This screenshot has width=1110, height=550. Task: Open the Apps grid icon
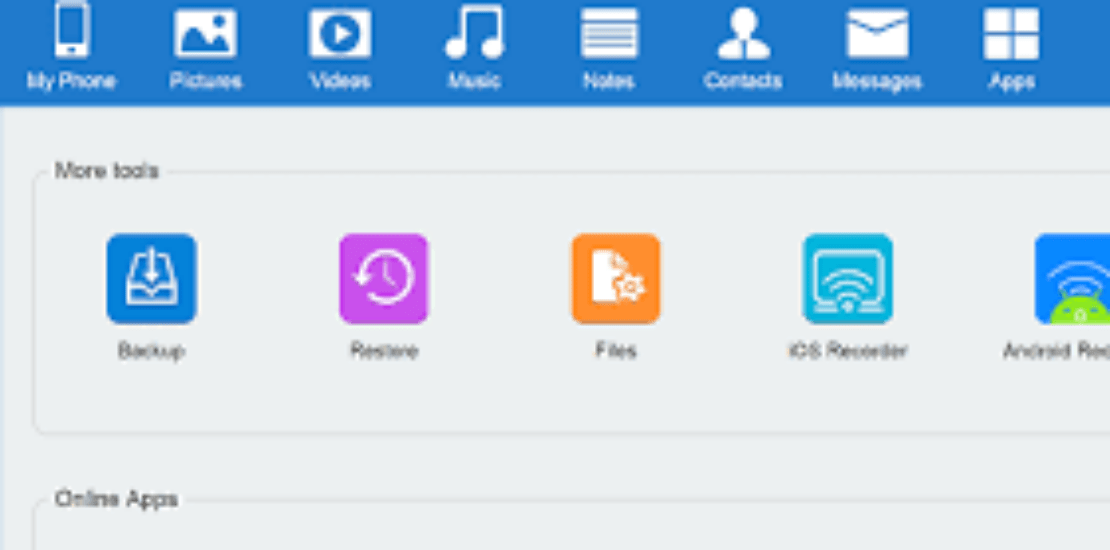pos(1012,33)
